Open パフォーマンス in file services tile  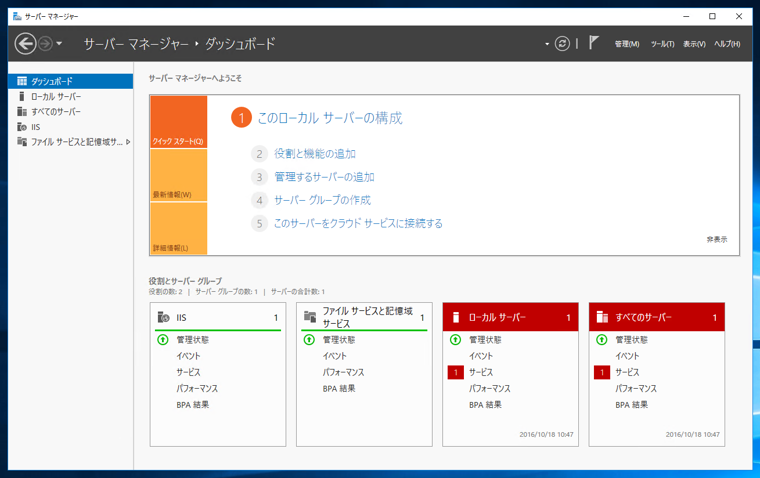(x=344, y=372)
